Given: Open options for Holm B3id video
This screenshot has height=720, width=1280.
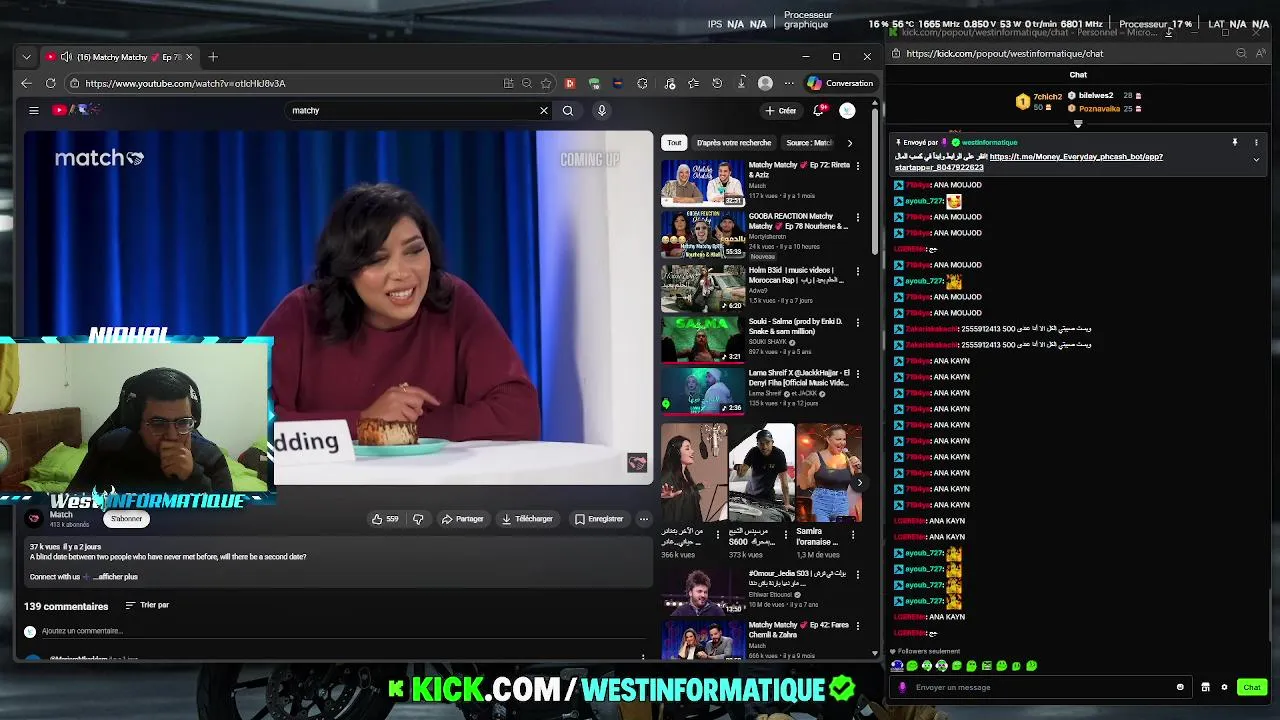Looking at the screenshot, I should point(857,272).
